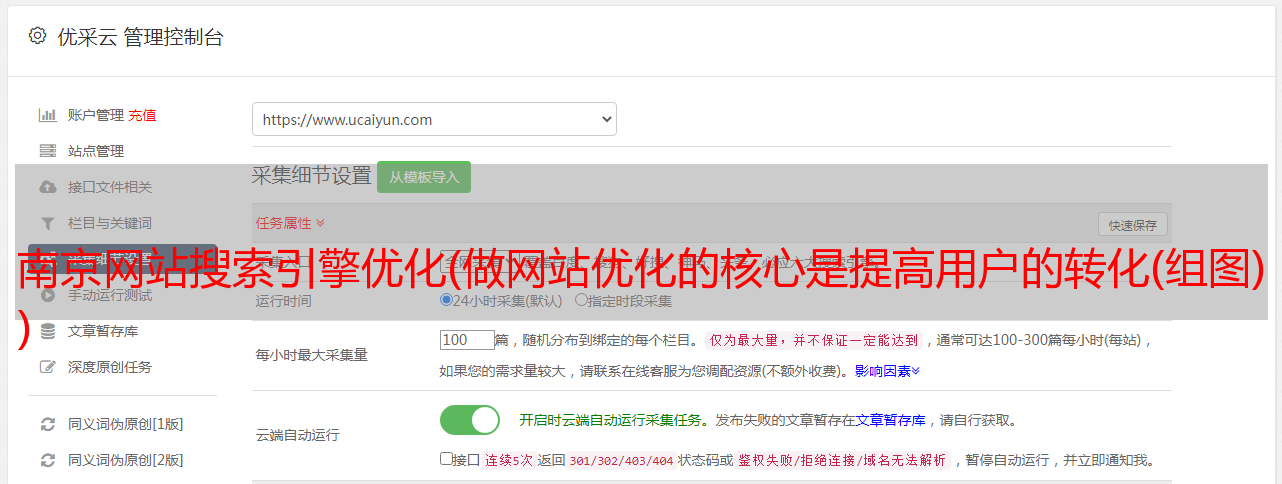Collapse the 任务属性 section
1282x484 pixels.
pyautogui.click(x=290, y=222)
